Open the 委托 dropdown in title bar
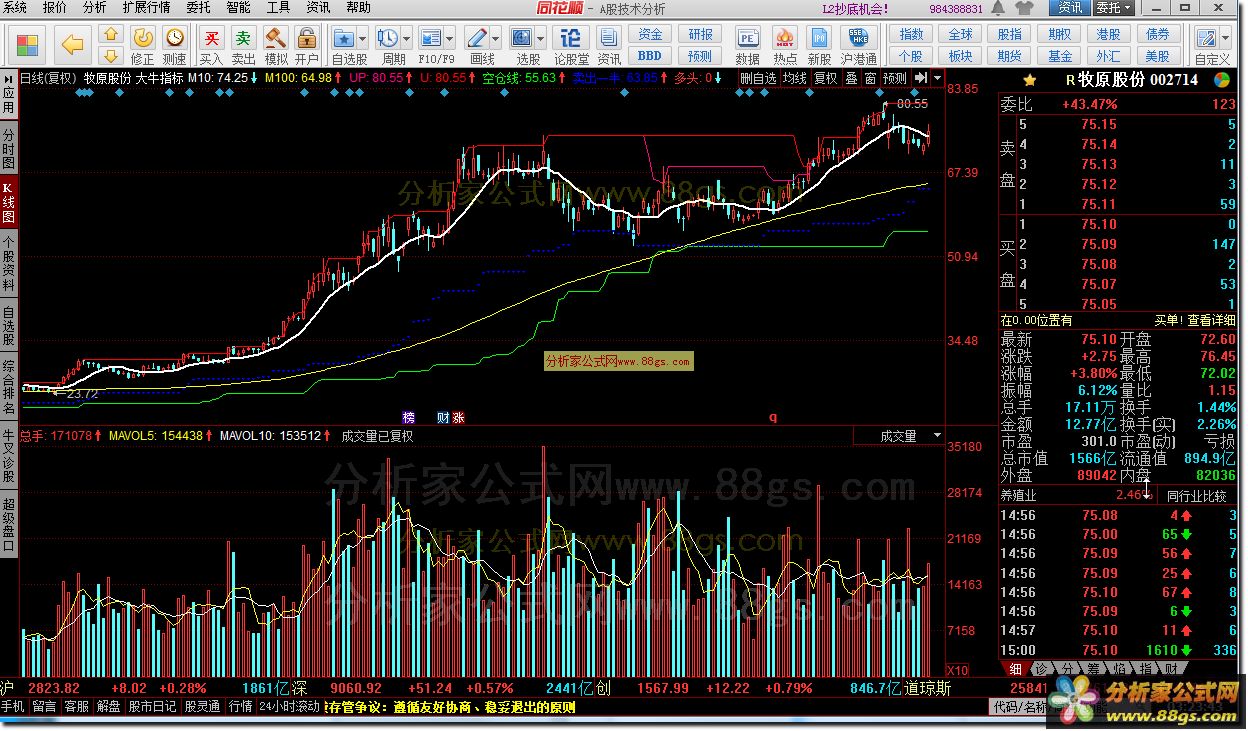This screenshot has height=731, width=1248. (x=1114, y=8)
